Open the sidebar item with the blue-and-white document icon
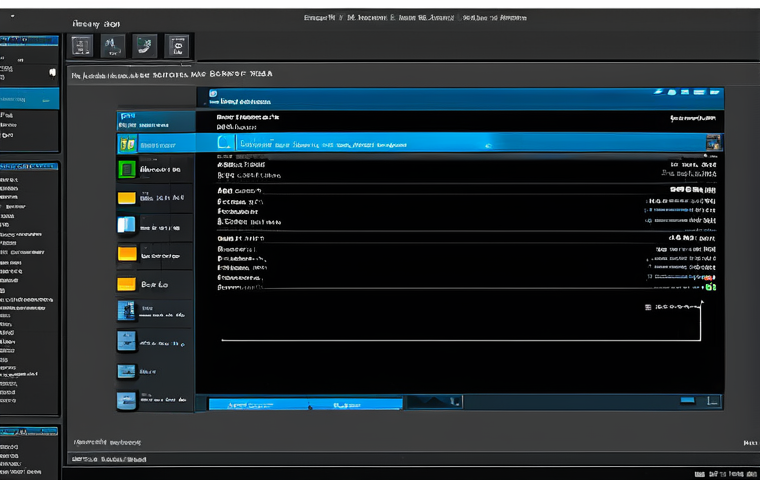760x480 pixels. click(x=154, y=226)
